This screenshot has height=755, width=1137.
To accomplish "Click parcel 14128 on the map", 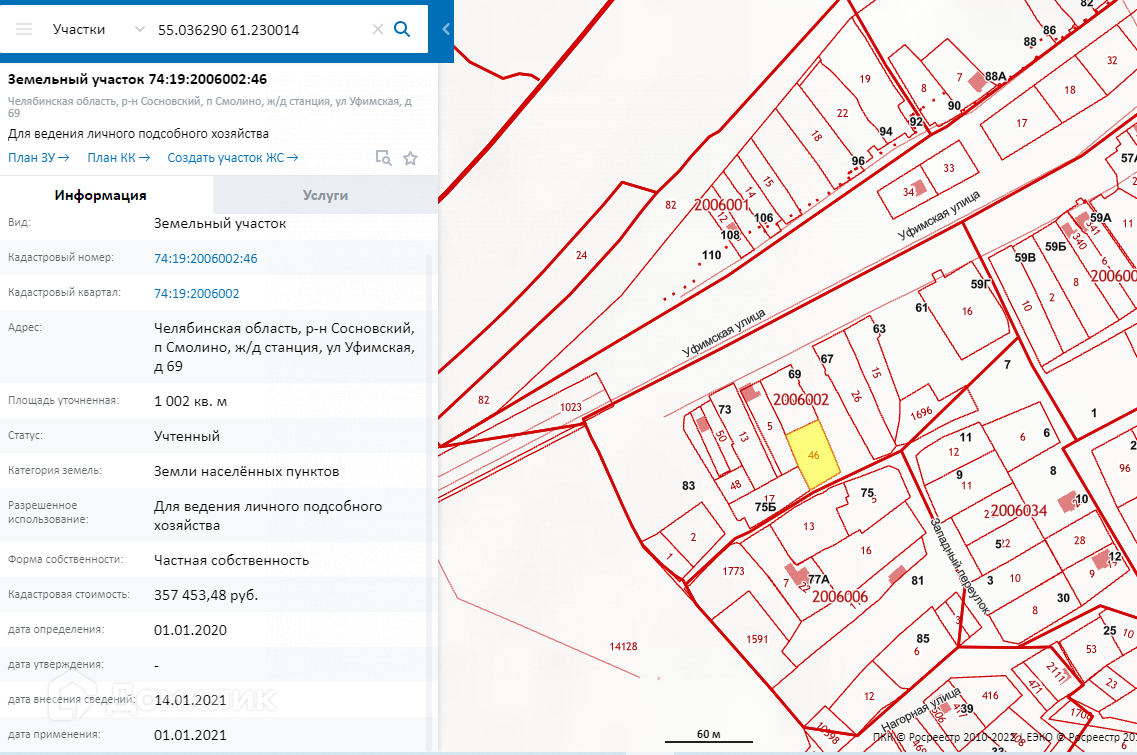I will [622, 647].
